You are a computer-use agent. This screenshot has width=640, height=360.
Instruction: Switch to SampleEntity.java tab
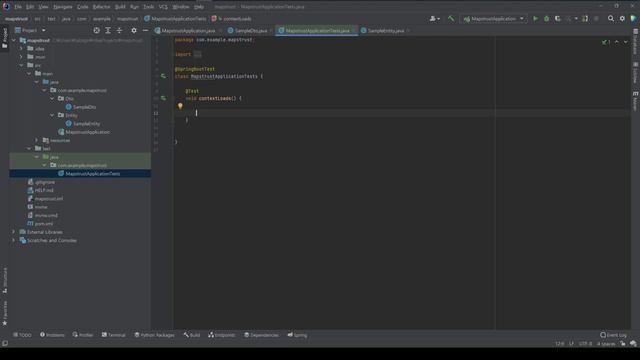[385, 30]
